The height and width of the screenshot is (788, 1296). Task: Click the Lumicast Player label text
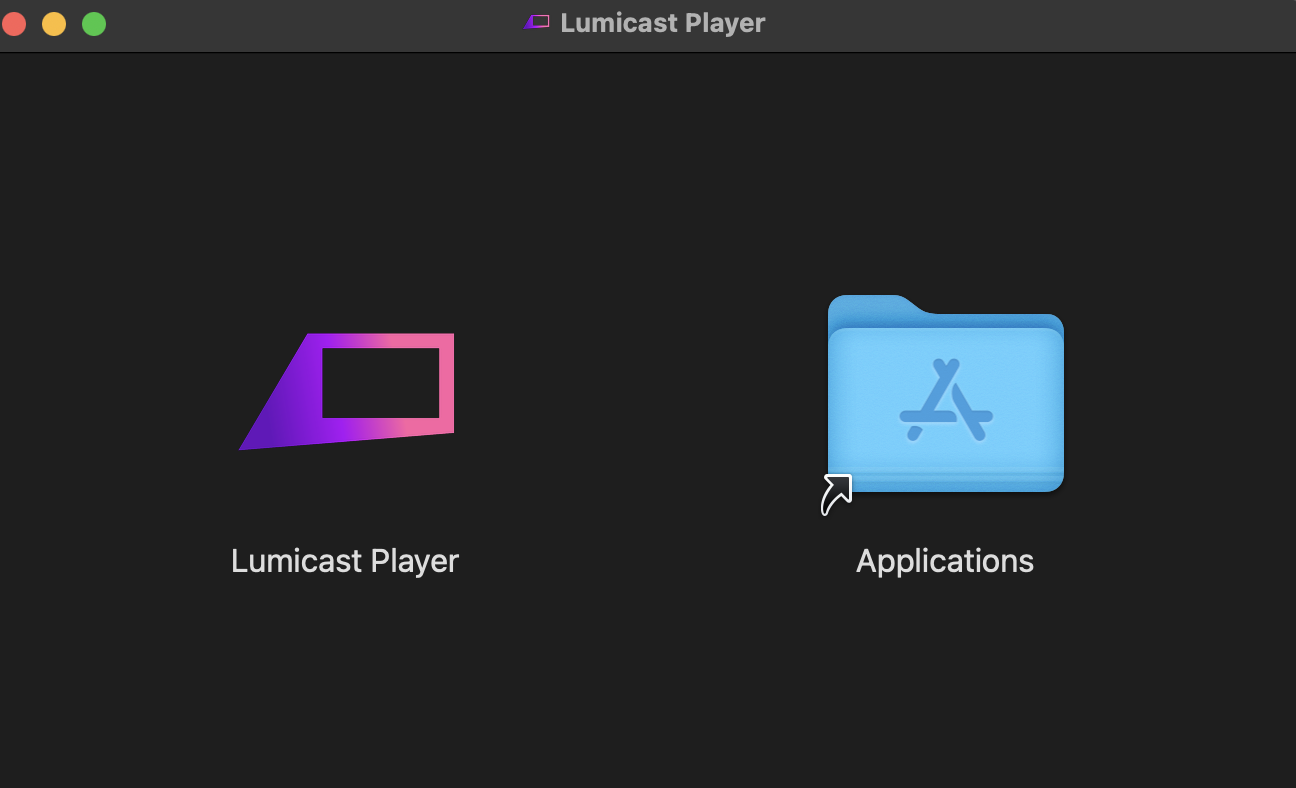tap(345, 560)
